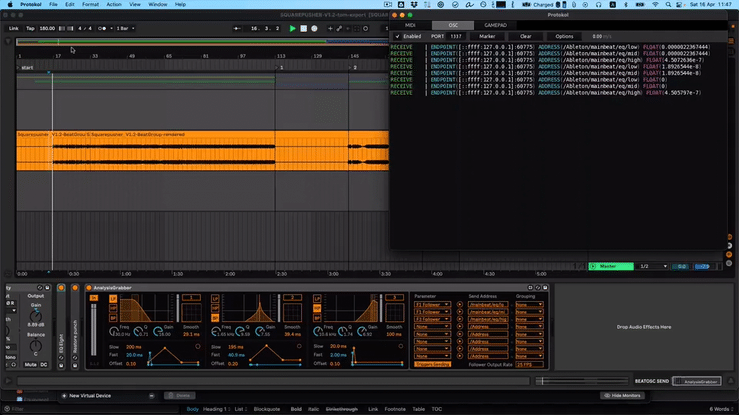
Task: Arm the Arrangement Record button
Action: pos(314,28)
